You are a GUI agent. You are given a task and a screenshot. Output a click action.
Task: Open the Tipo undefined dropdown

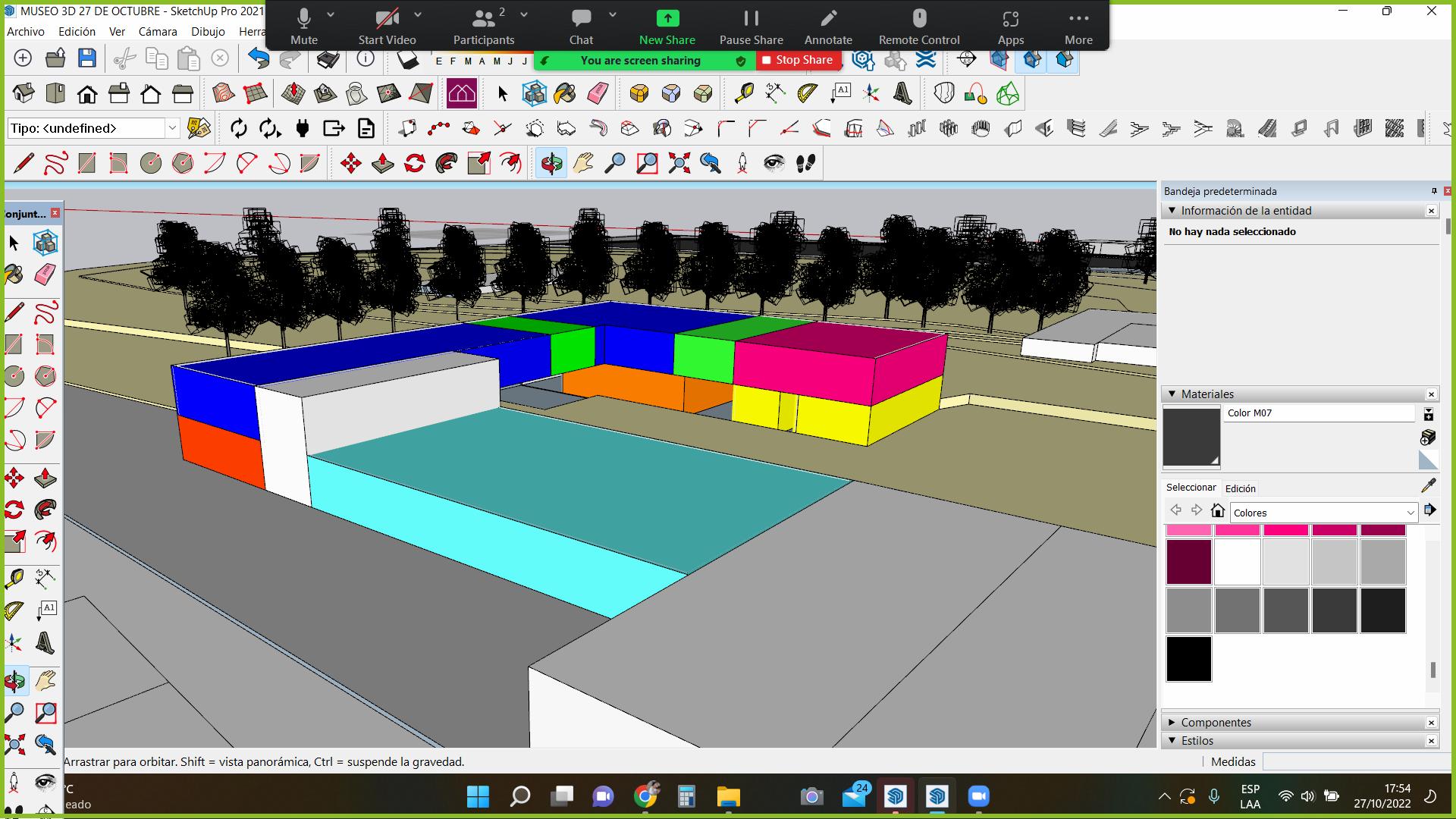(172, 128)
